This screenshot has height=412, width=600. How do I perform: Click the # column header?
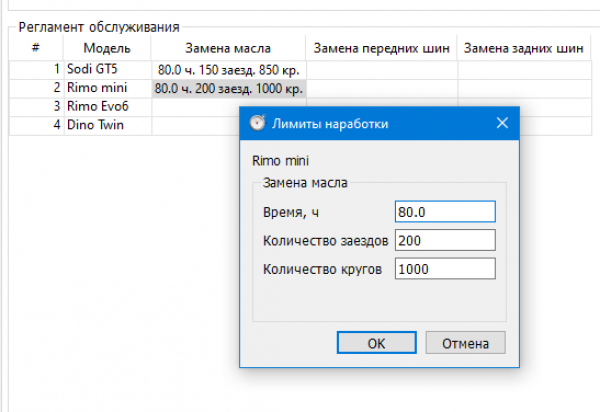[36, 48]
